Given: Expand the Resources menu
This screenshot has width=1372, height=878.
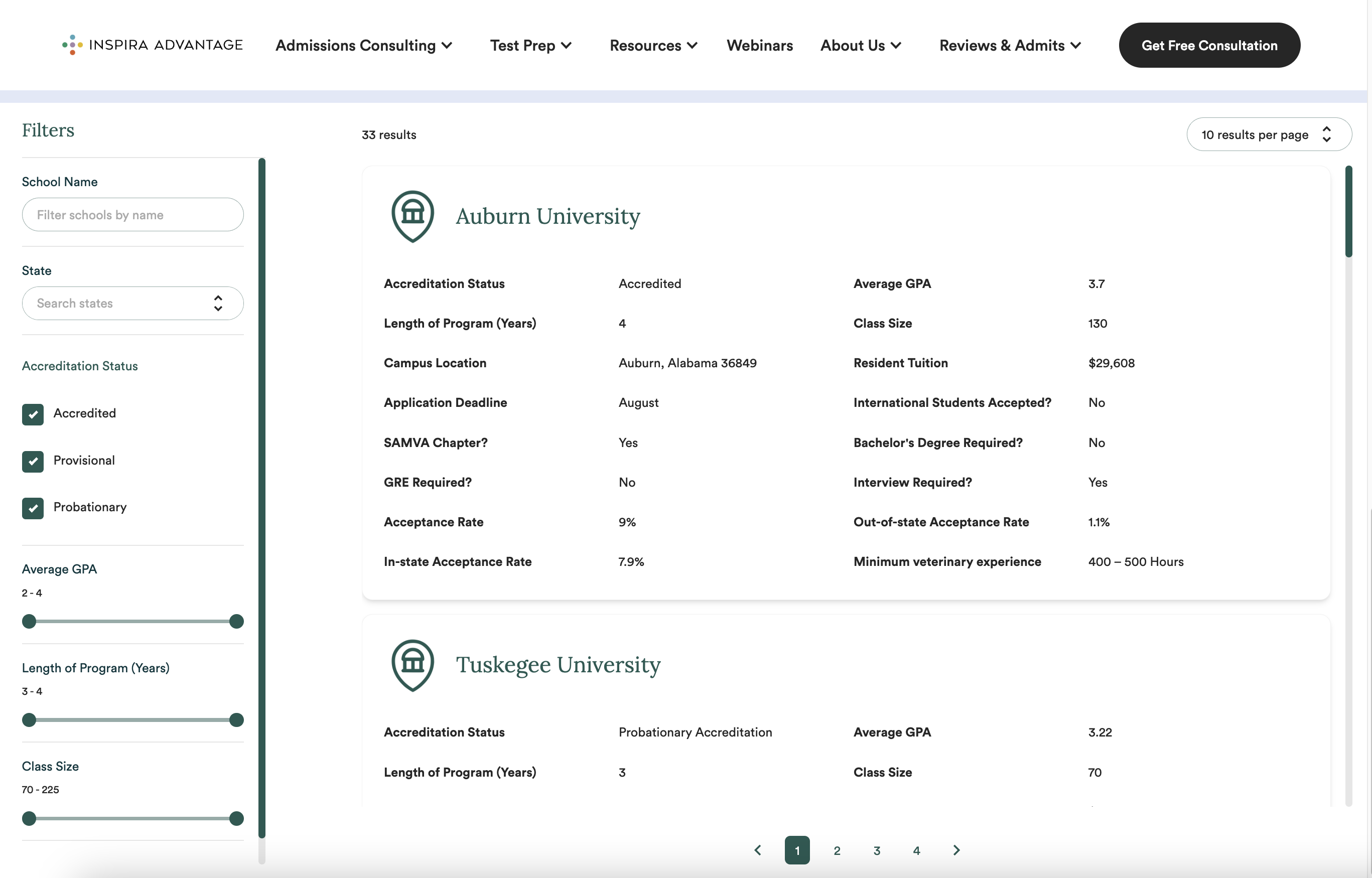Looking at the screenshot, I should (653, 46).
